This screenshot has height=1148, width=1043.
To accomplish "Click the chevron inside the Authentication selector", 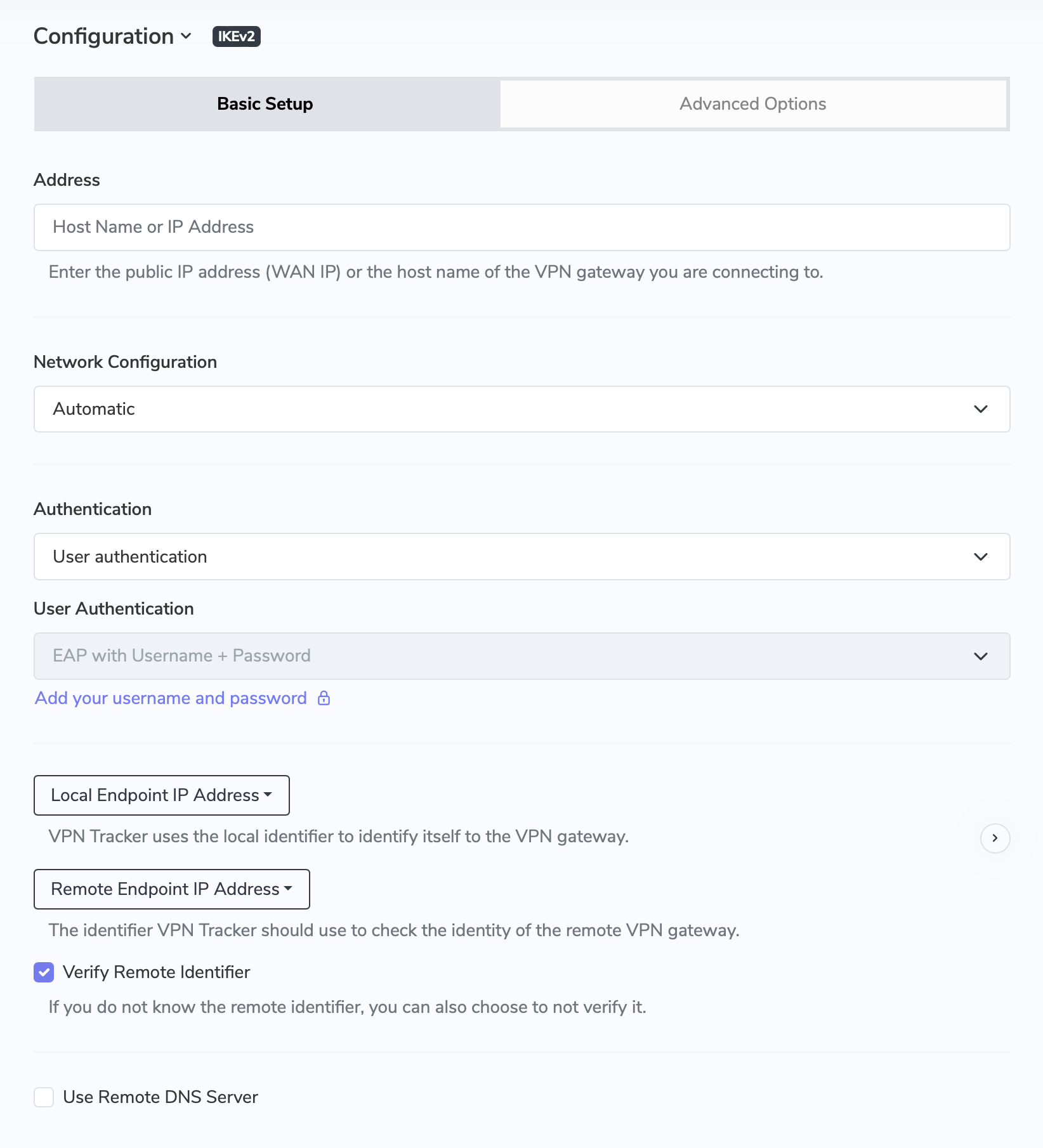I will coord(981,557).
